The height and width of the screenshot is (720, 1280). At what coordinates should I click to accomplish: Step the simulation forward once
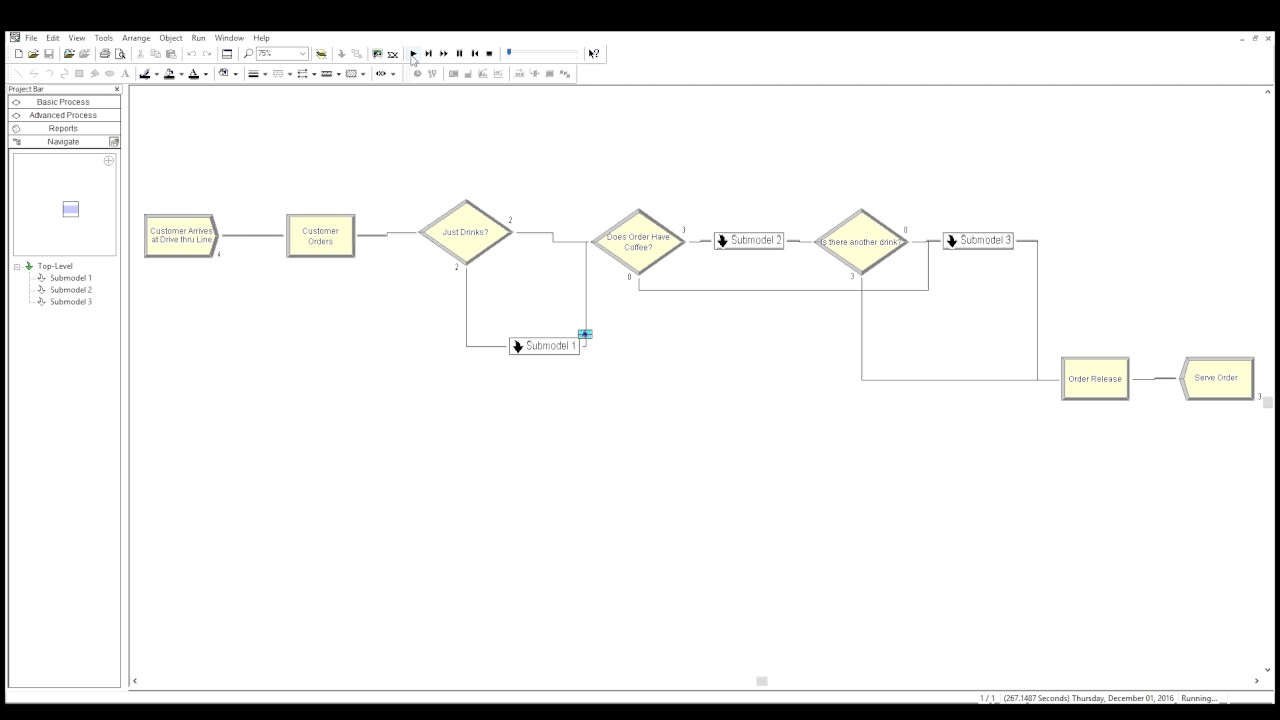coord(428,54)
